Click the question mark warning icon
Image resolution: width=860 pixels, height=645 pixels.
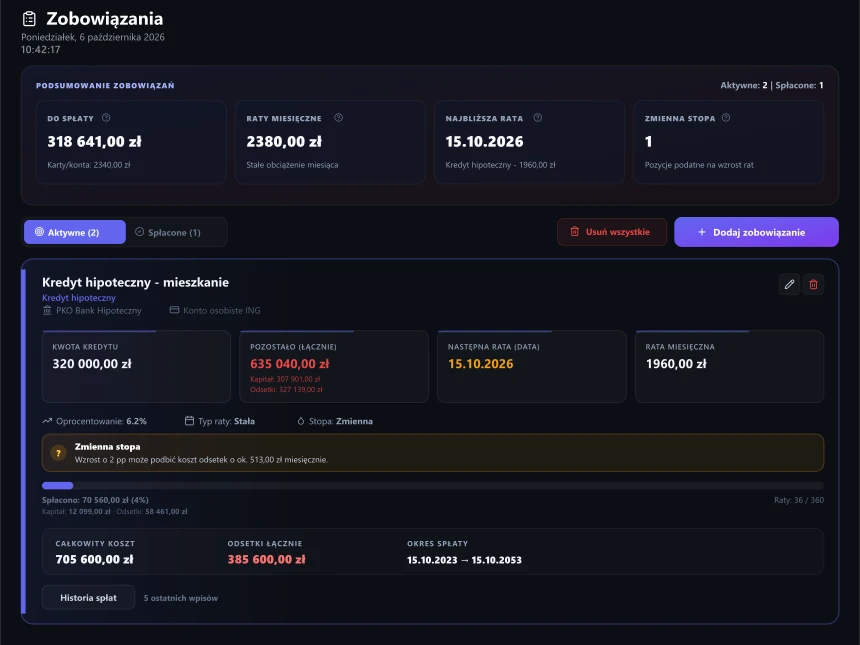[x=58, y=453]
